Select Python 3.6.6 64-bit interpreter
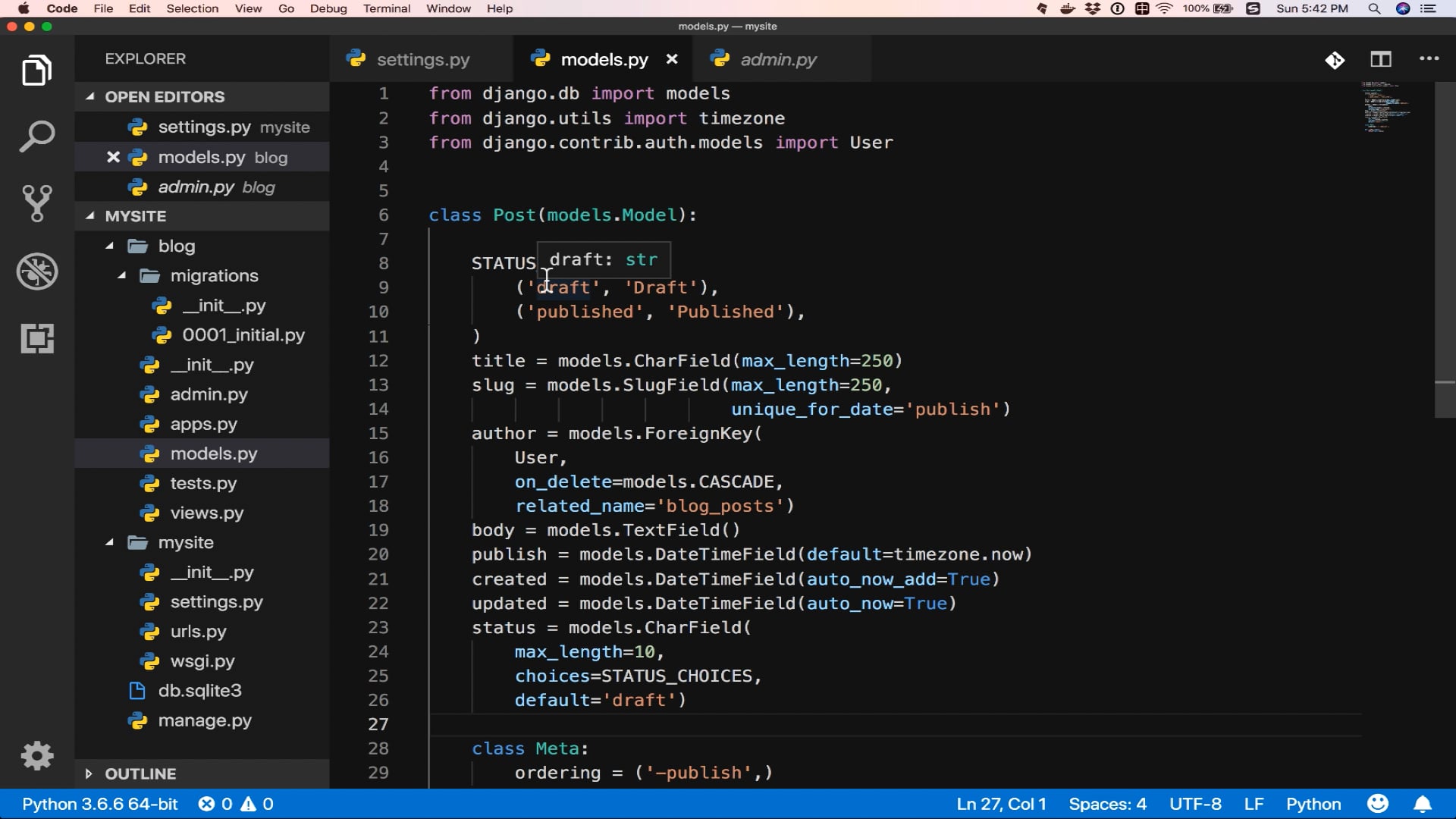The height and width of the screenshot is (819, 1456). [99, 804]
